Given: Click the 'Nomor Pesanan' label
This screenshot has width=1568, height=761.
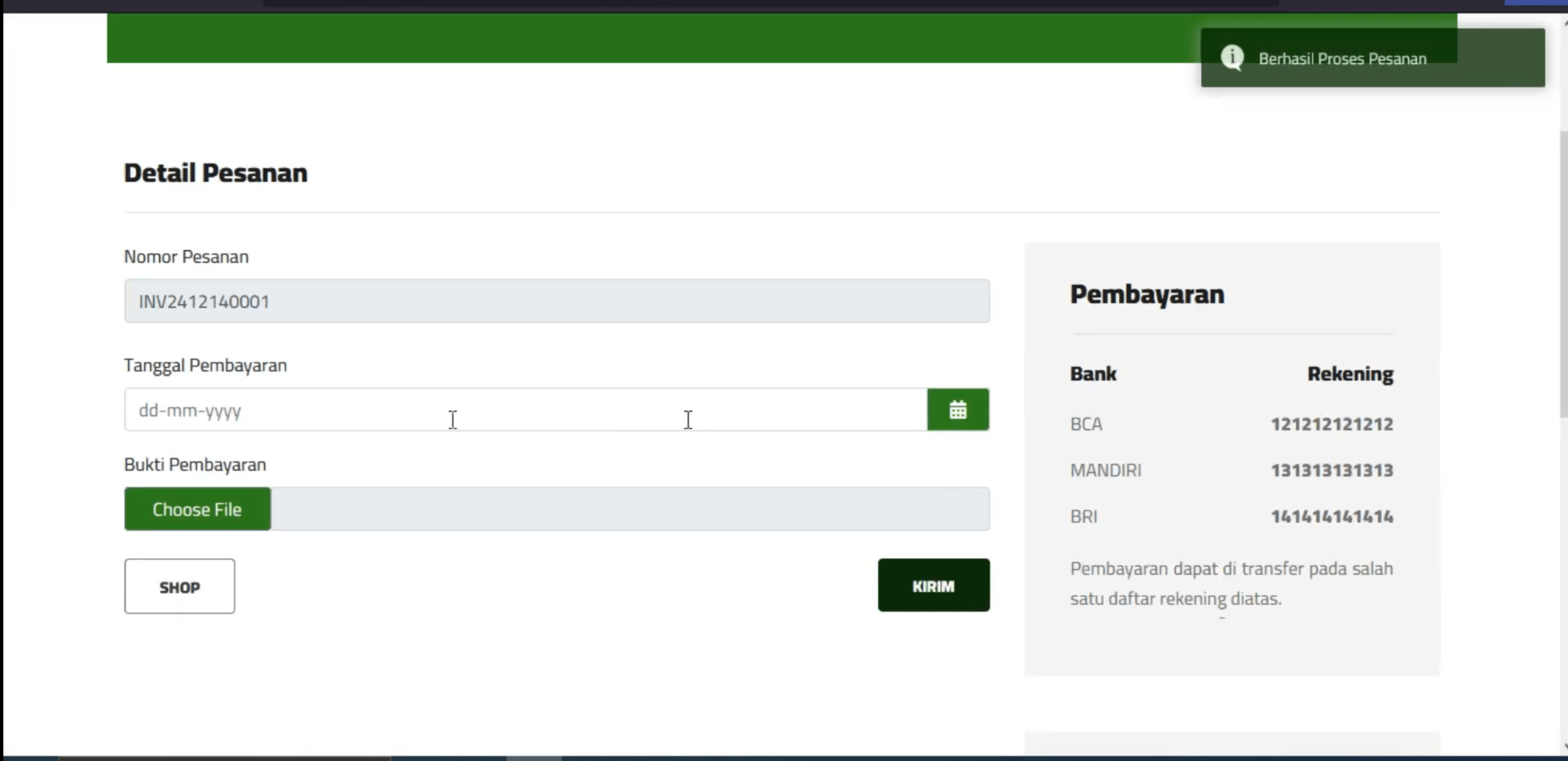Looking at the screenshot, I should [x=186, y=257].
